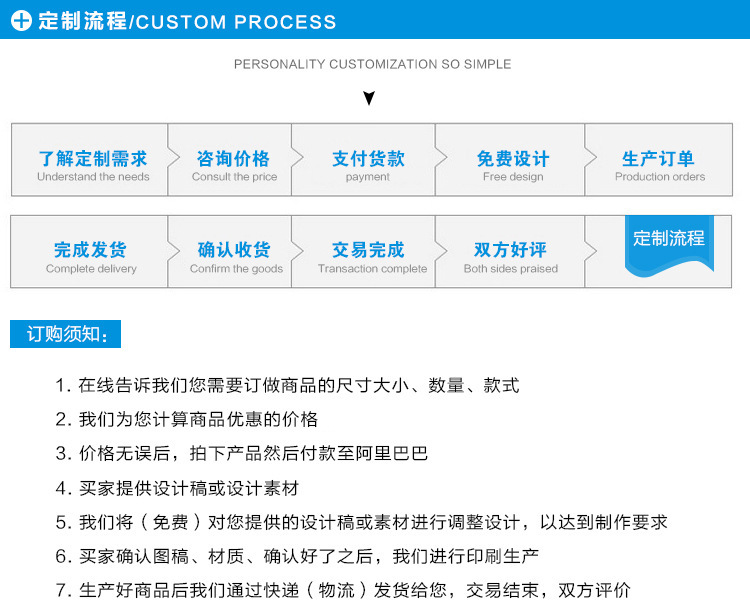
Task: Click note 2 about 计算商品优惠的价格
Action: tap(187, 419)
